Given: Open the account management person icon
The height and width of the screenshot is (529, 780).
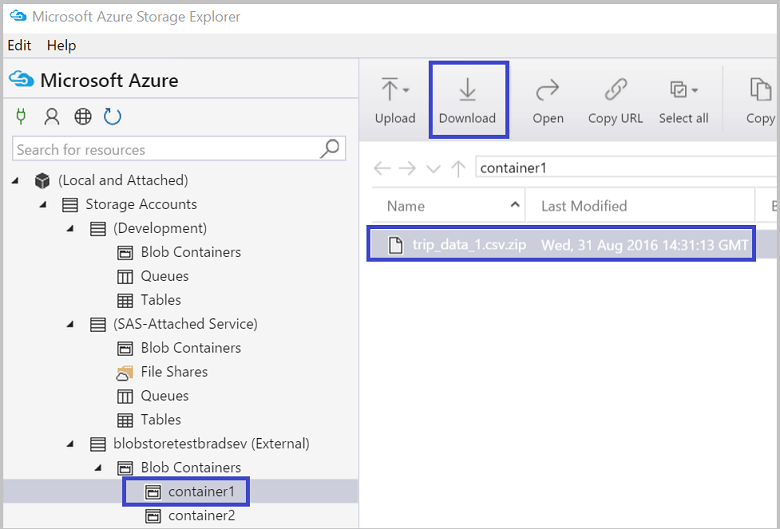Looking at the screenshot, I should [52, 116].
